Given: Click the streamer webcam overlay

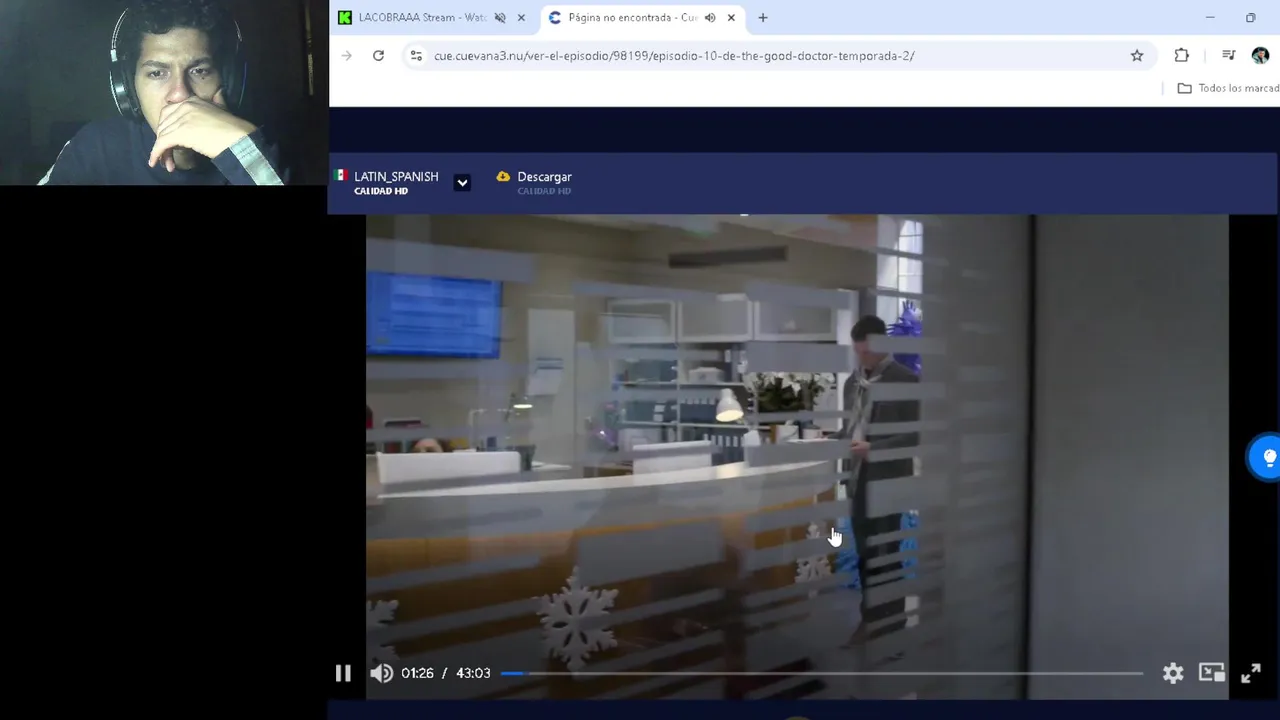Looking at the screenshot, I should (164, 93).
